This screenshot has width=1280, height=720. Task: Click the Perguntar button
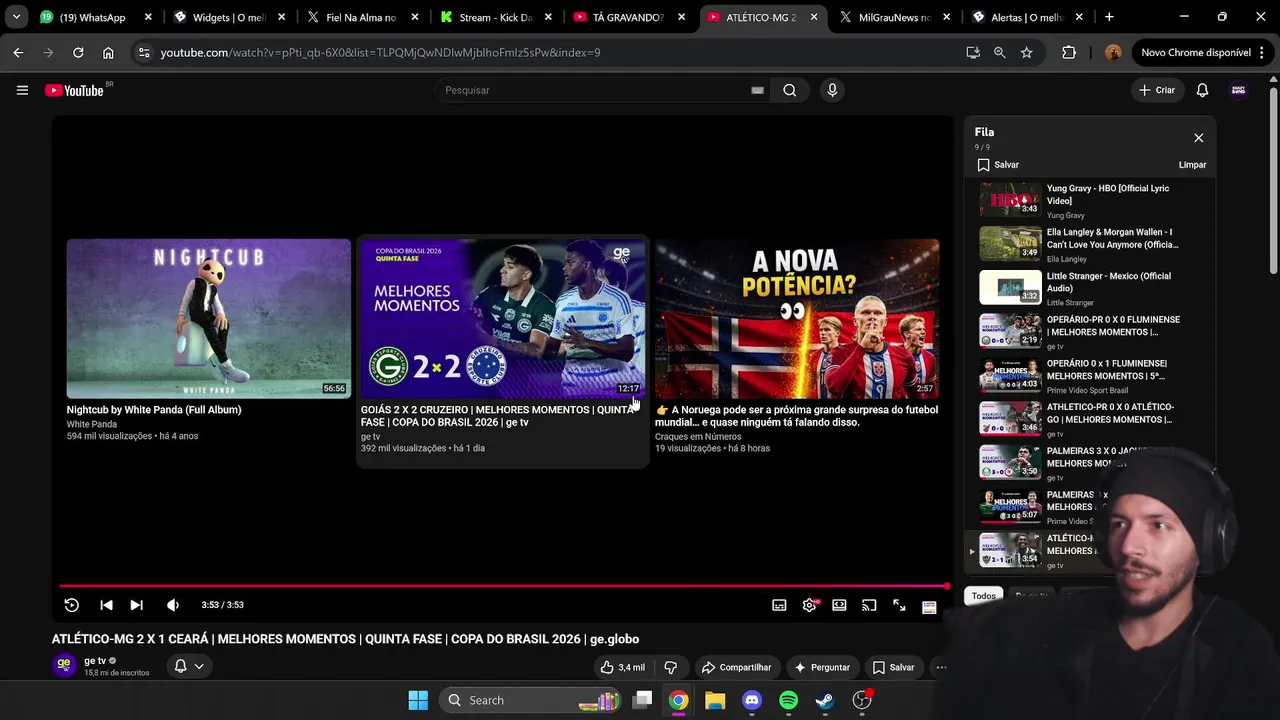pos(822,667)
